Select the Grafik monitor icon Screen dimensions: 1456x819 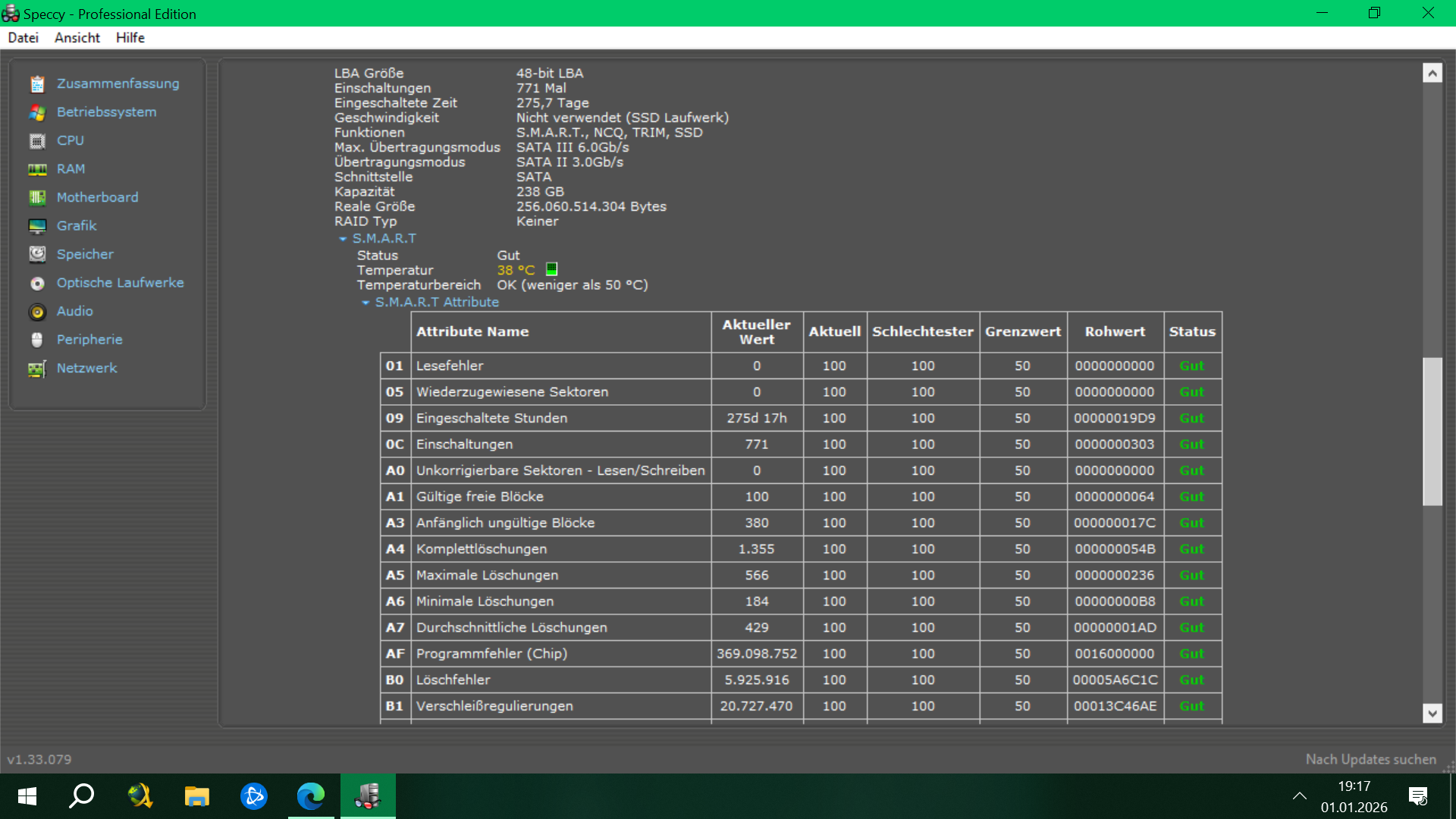[x=37, y=226]
